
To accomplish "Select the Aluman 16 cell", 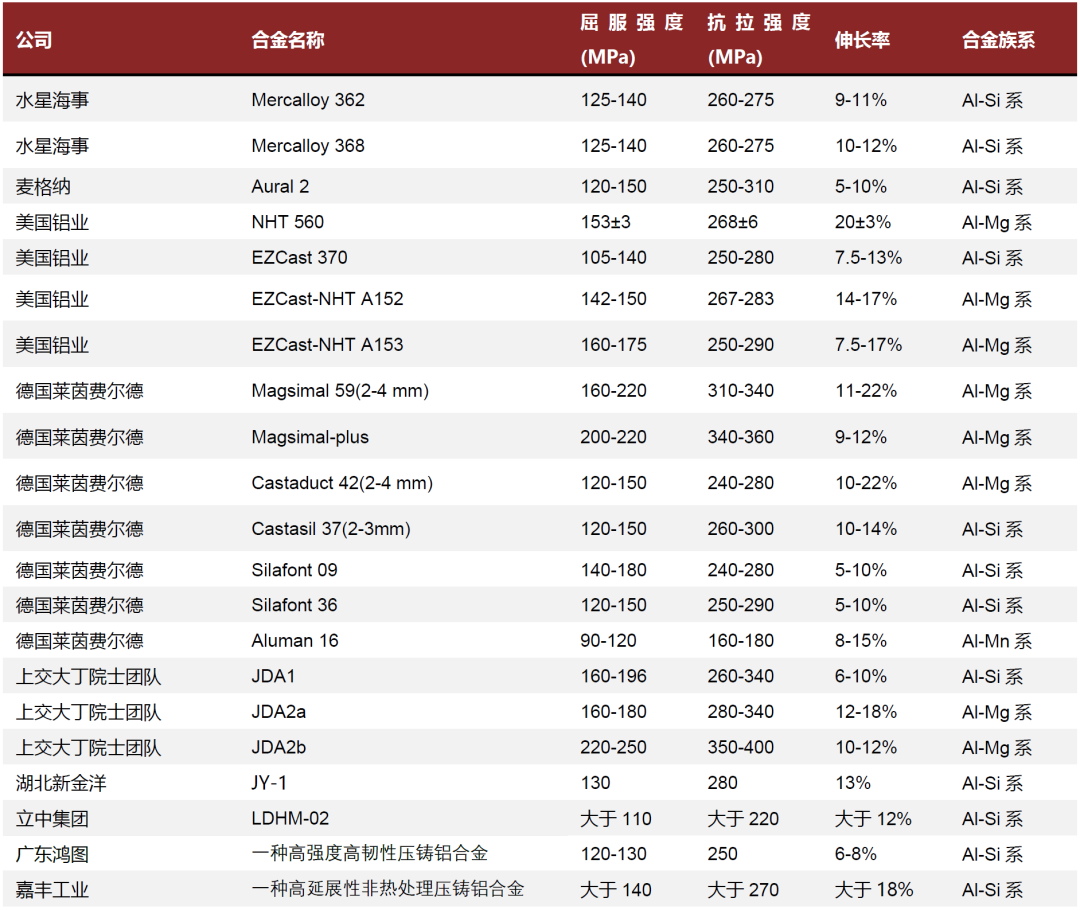I will click(295, 641).
